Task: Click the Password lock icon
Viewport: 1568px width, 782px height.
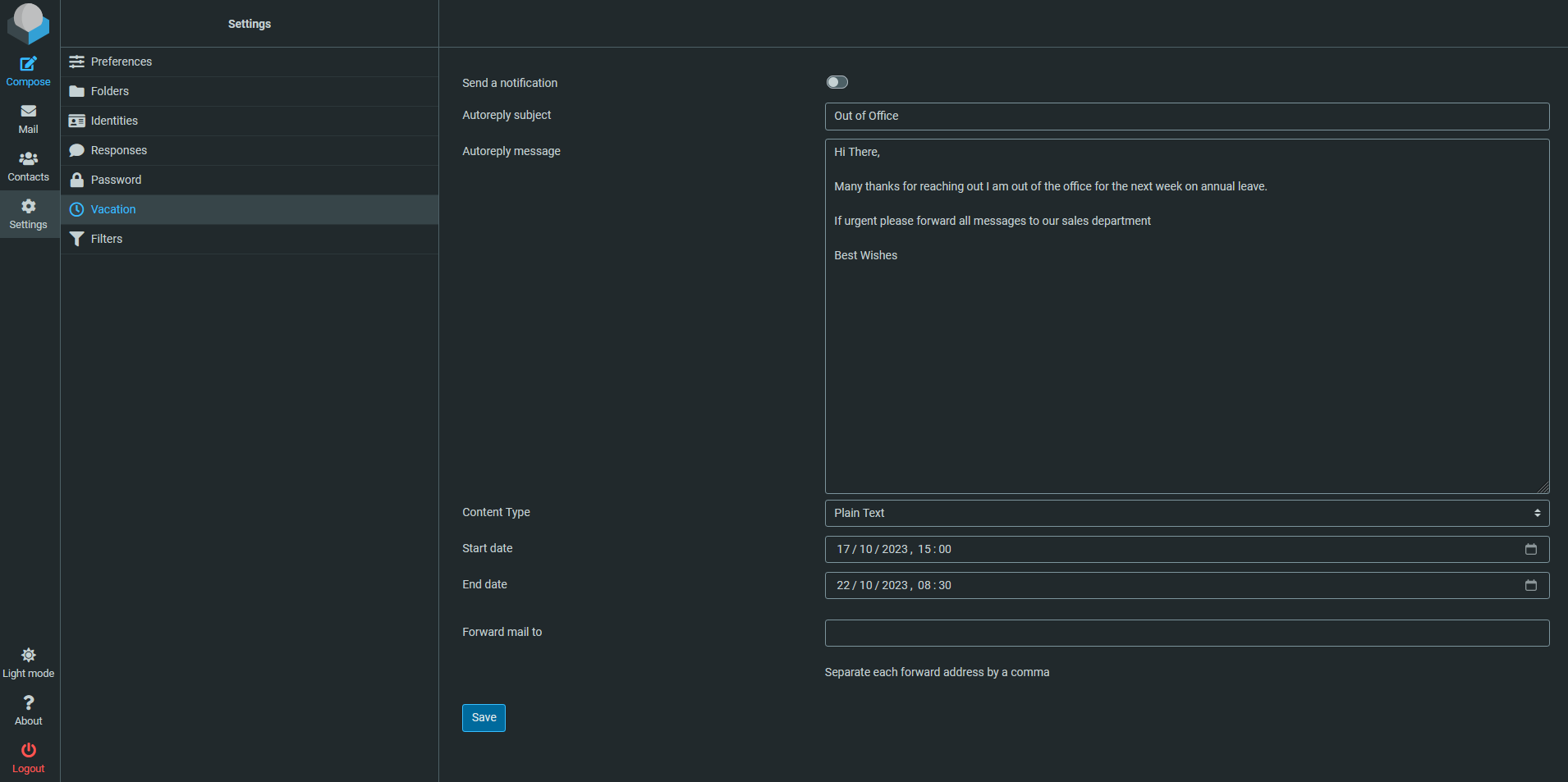Action: (76, 180)
